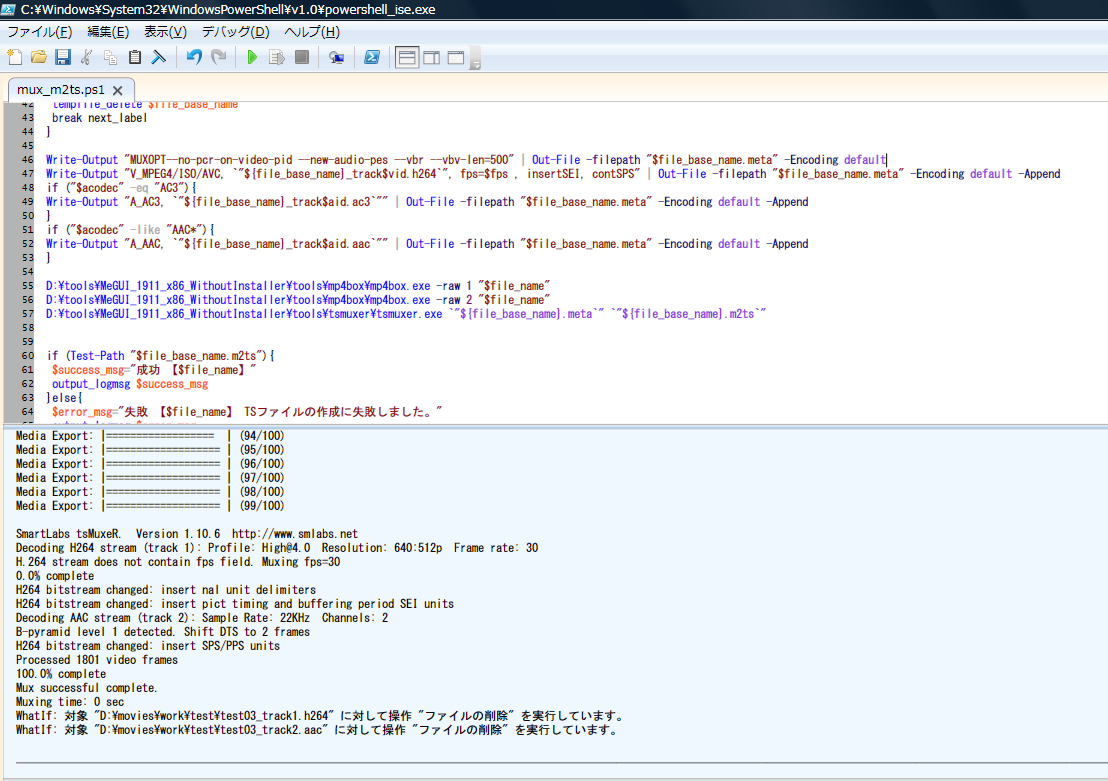
Task: Expand the toolbar overflow options arrow
Action: coord(476,62)
